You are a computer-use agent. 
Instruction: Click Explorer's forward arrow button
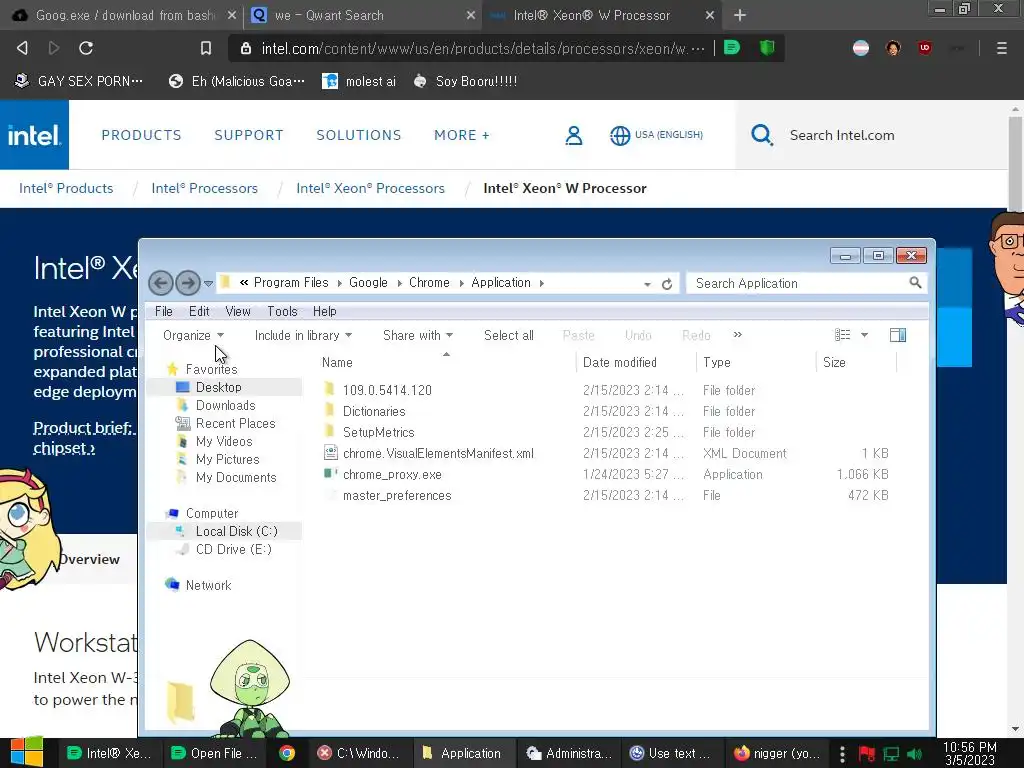click(188, 283)
